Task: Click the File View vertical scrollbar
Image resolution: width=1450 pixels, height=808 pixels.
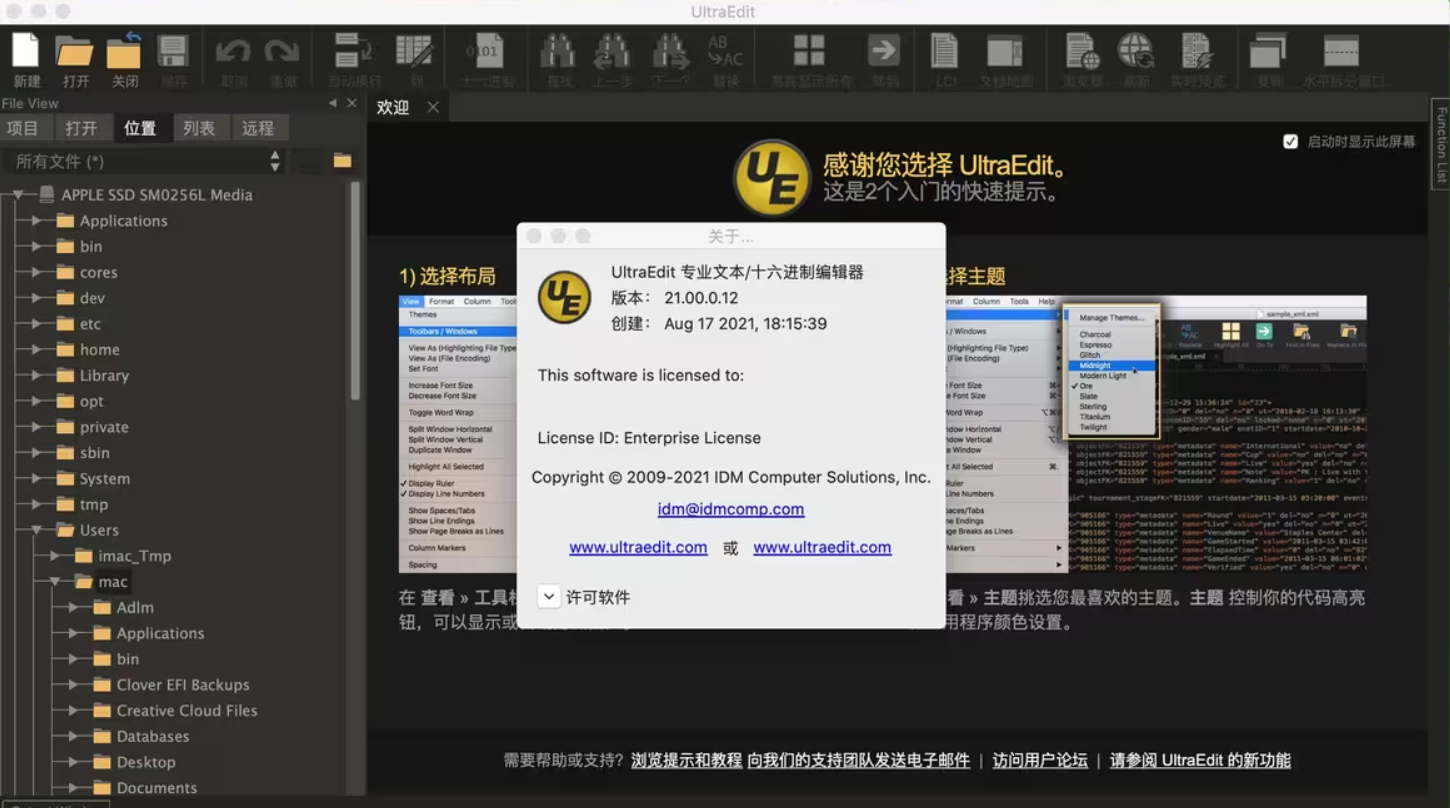Action: point(354,290)
